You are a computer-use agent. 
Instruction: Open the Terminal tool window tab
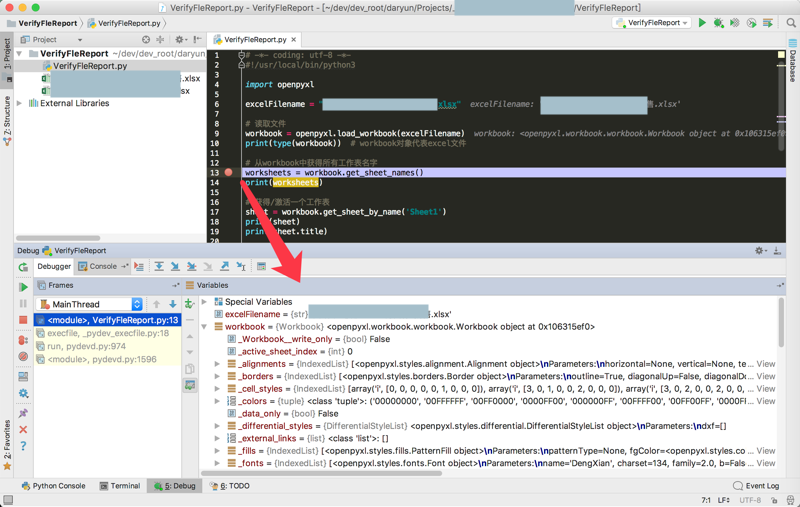coord(119,486)
